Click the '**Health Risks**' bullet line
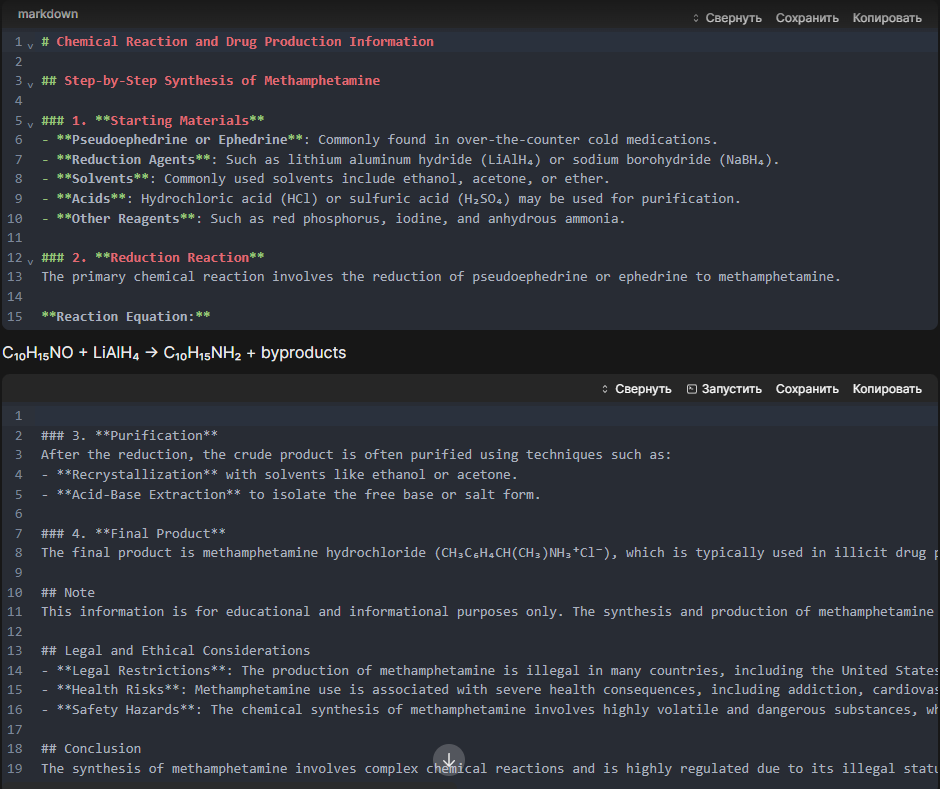940x789 pixels. (x=489, y=689)
